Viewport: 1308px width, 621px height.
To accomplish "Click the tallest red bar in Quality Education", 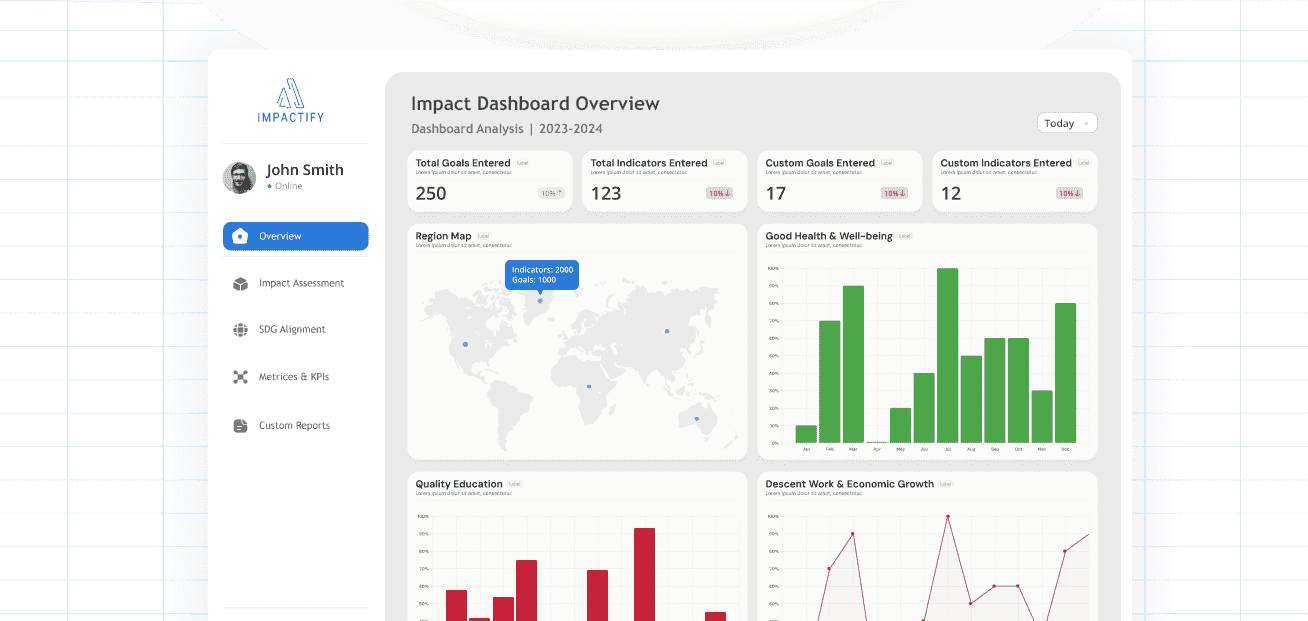I will pyautogui.click(x=644, y=573).
